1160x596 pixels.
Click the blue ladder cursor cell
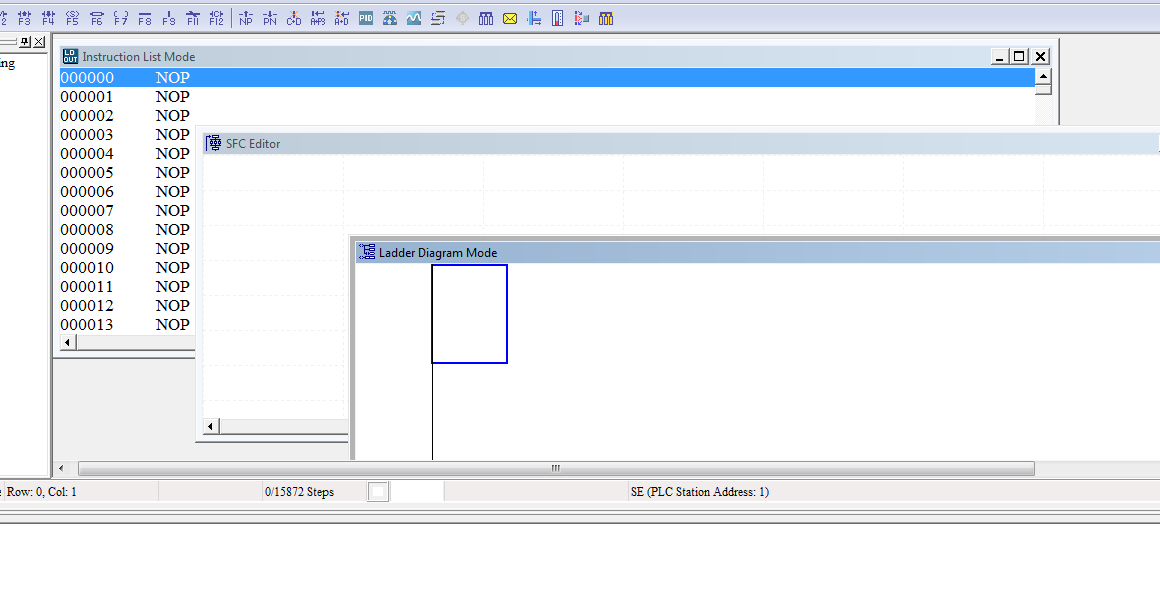pyautogui.click(x=469, y=314)
